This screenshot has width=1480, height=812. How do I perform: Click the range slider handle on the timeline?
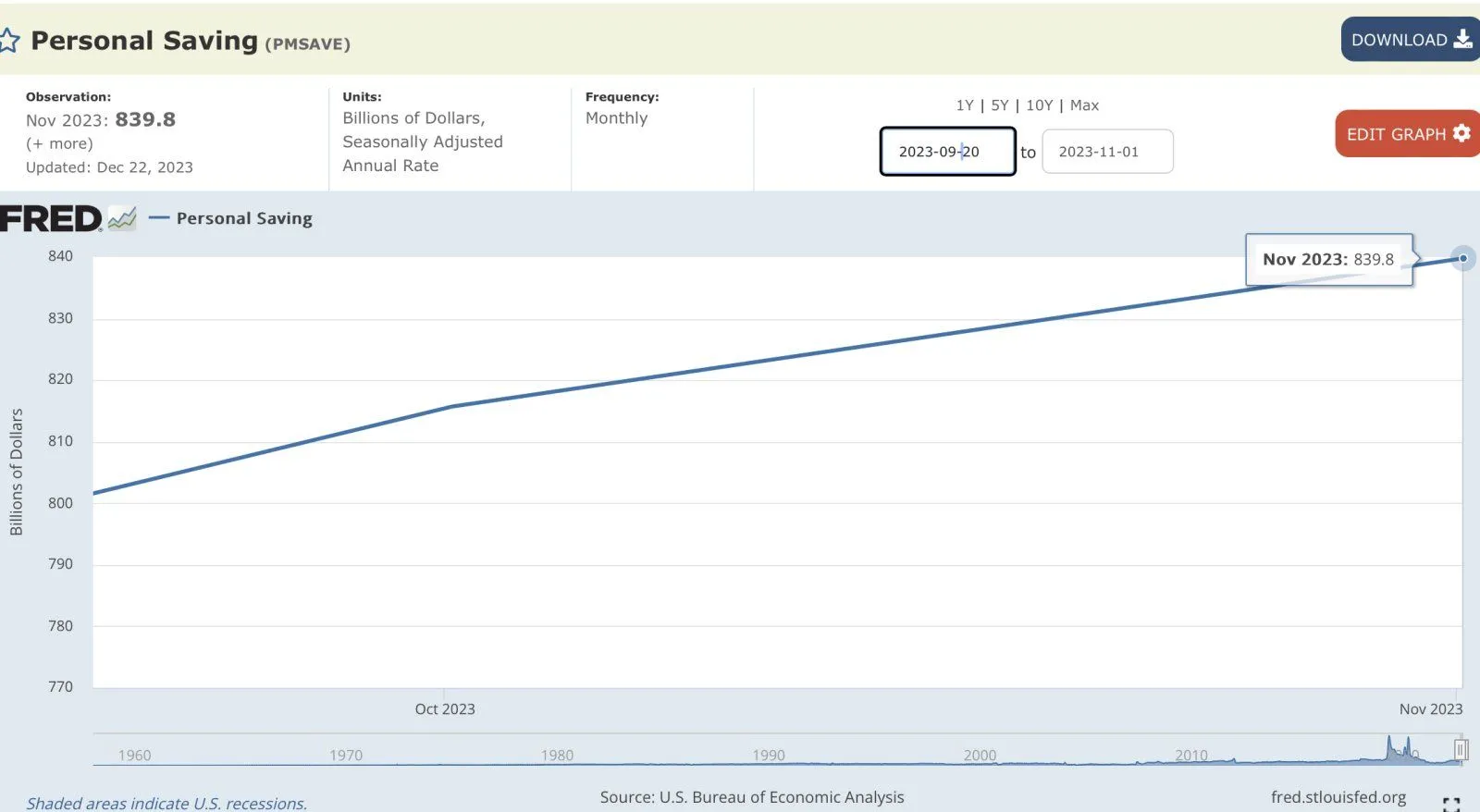pos(1461,749)
